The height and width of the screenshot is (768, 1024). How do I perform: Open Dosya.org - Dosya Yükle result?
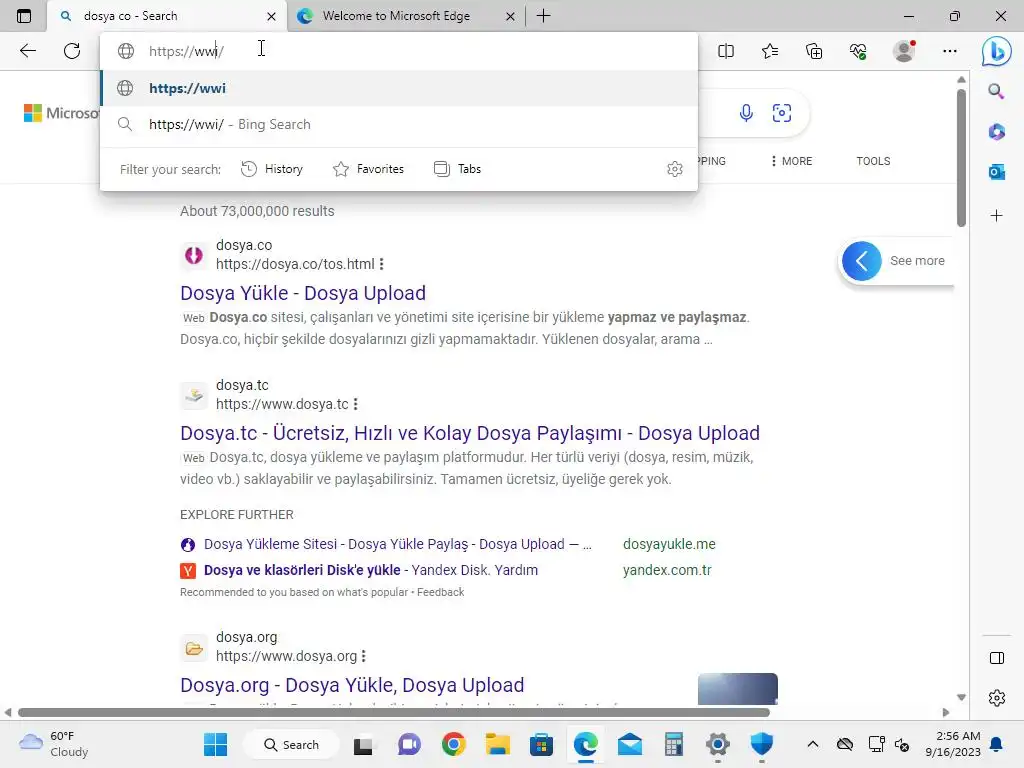click(x=352, y=685)
